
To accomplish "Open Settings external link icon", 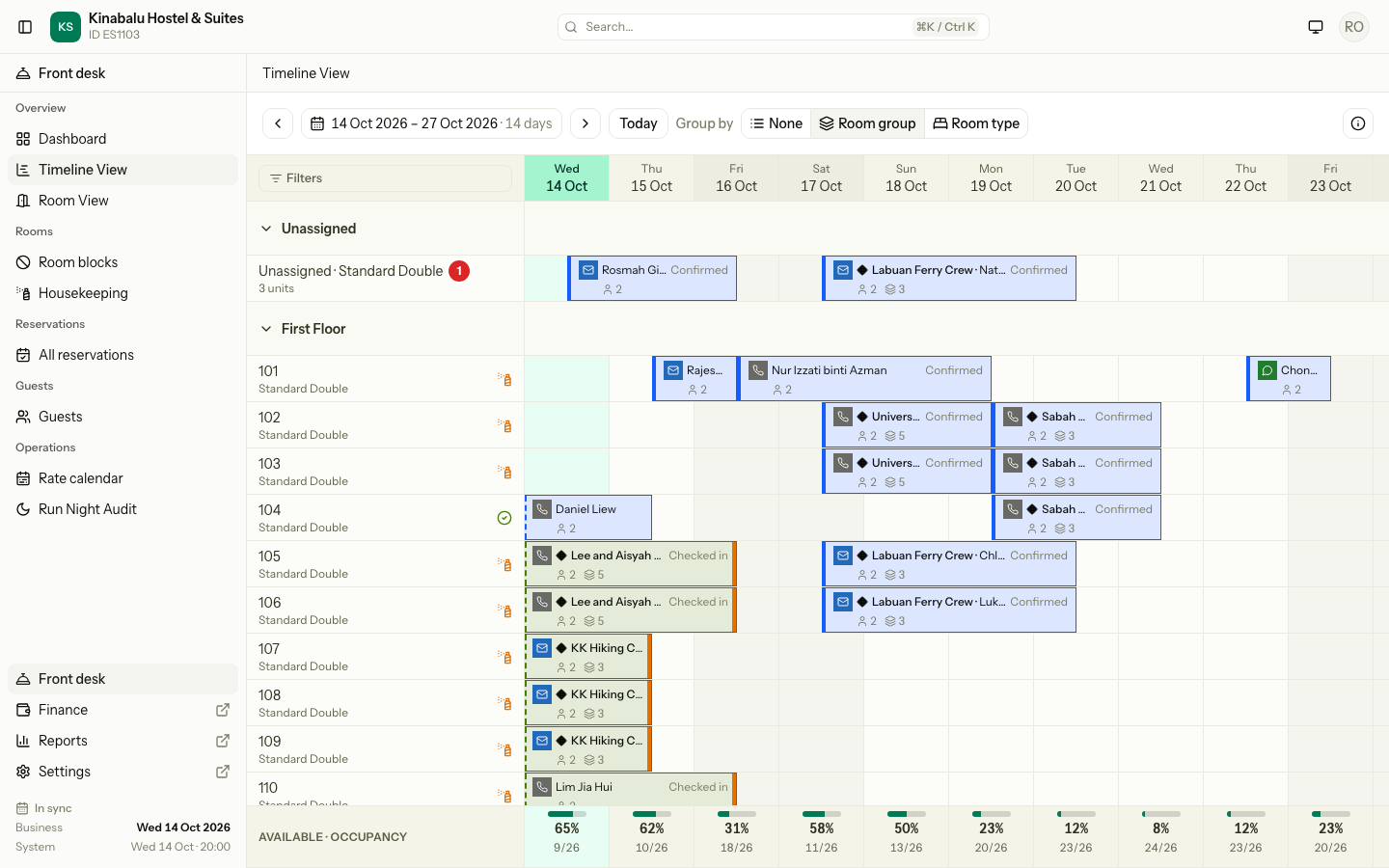I will [223, 772].
